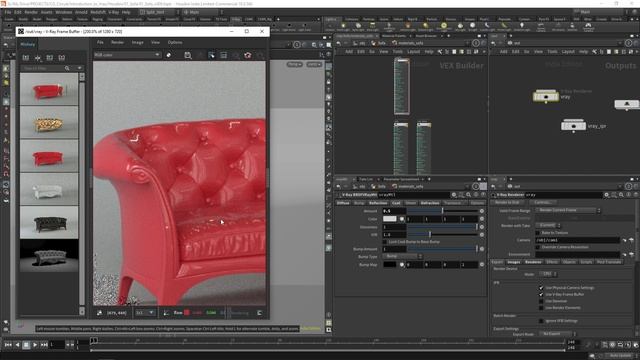Click the Bump Map black color swatch
The image size is (640, 360).
point(389,264)
